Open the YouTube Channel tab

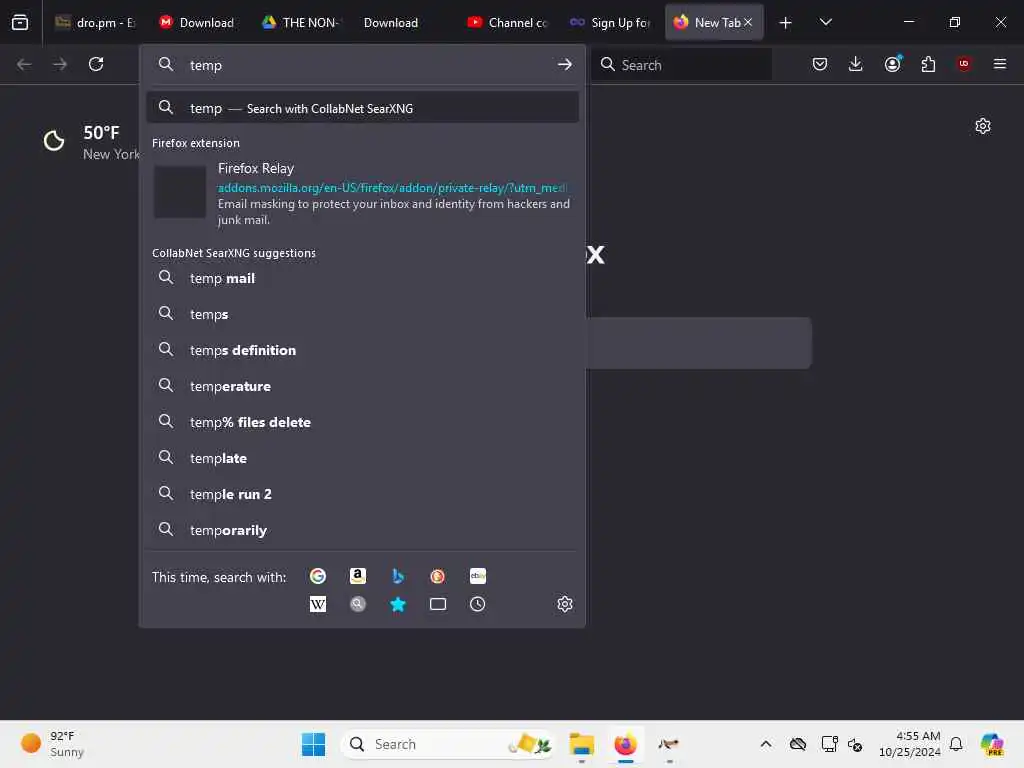[507, 22]
